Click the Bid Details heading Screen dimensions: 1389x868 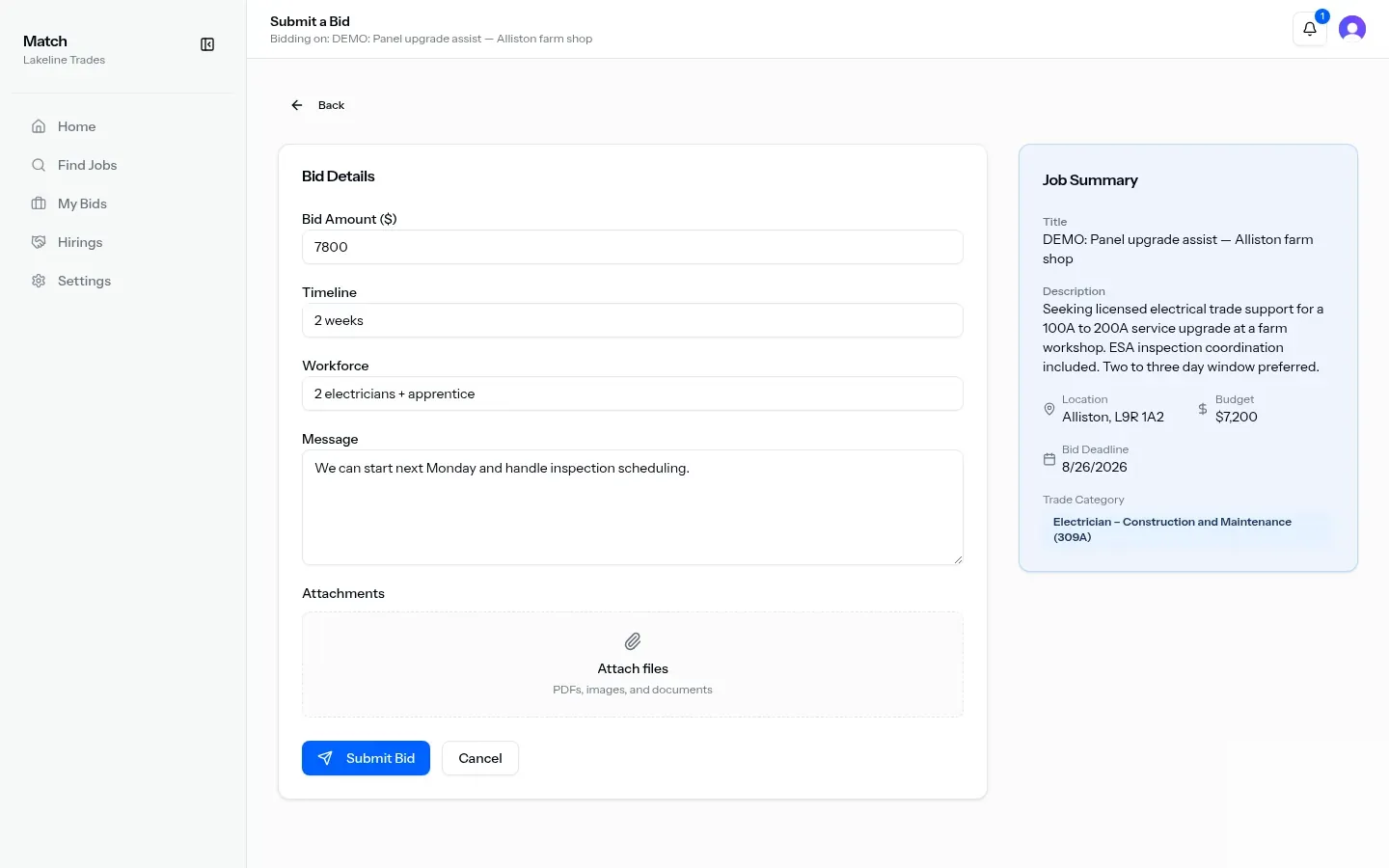pyautogui.click(x=339, y=176)
